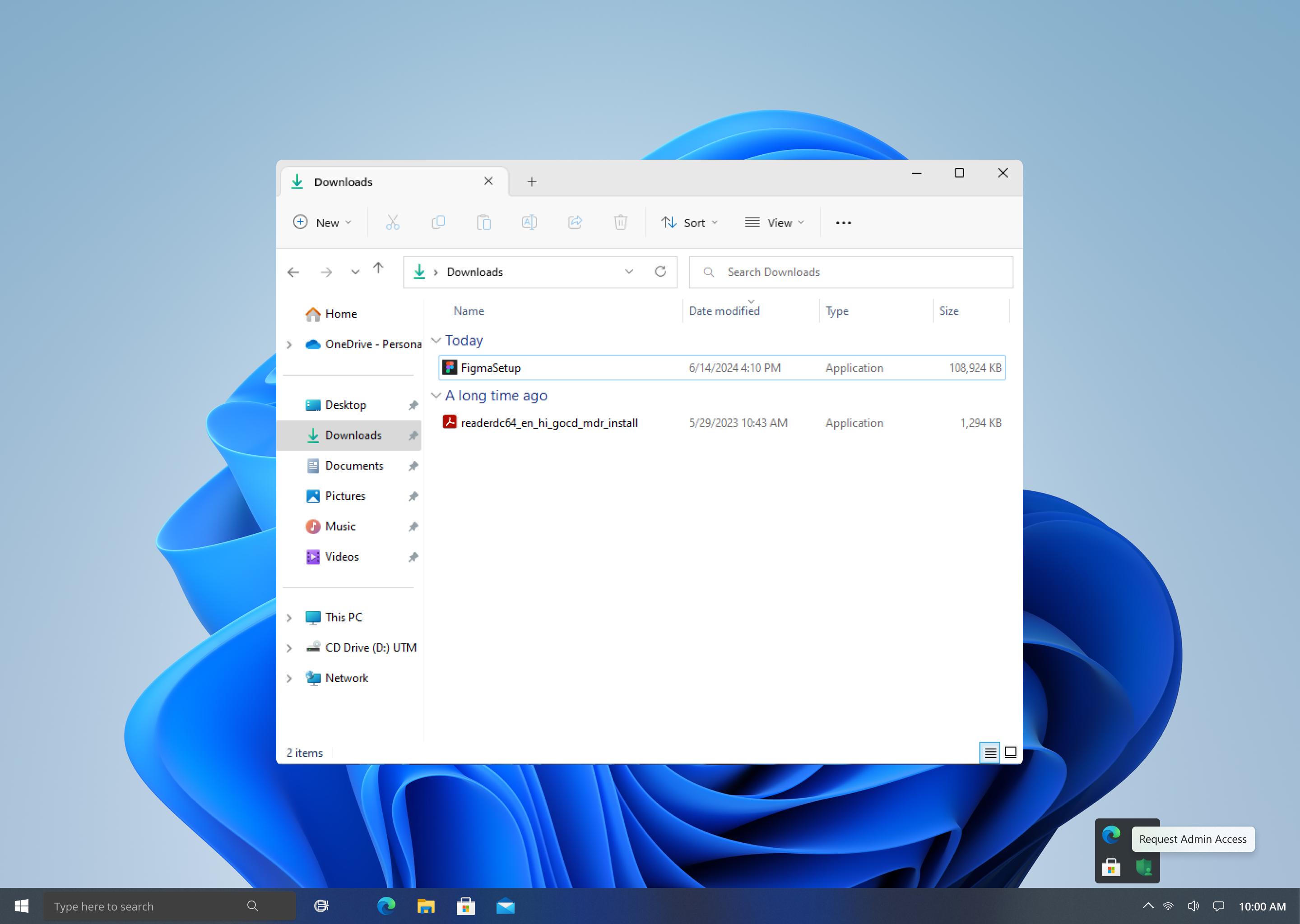Click the Rename icon in toolbar

(x=529, y=222)
